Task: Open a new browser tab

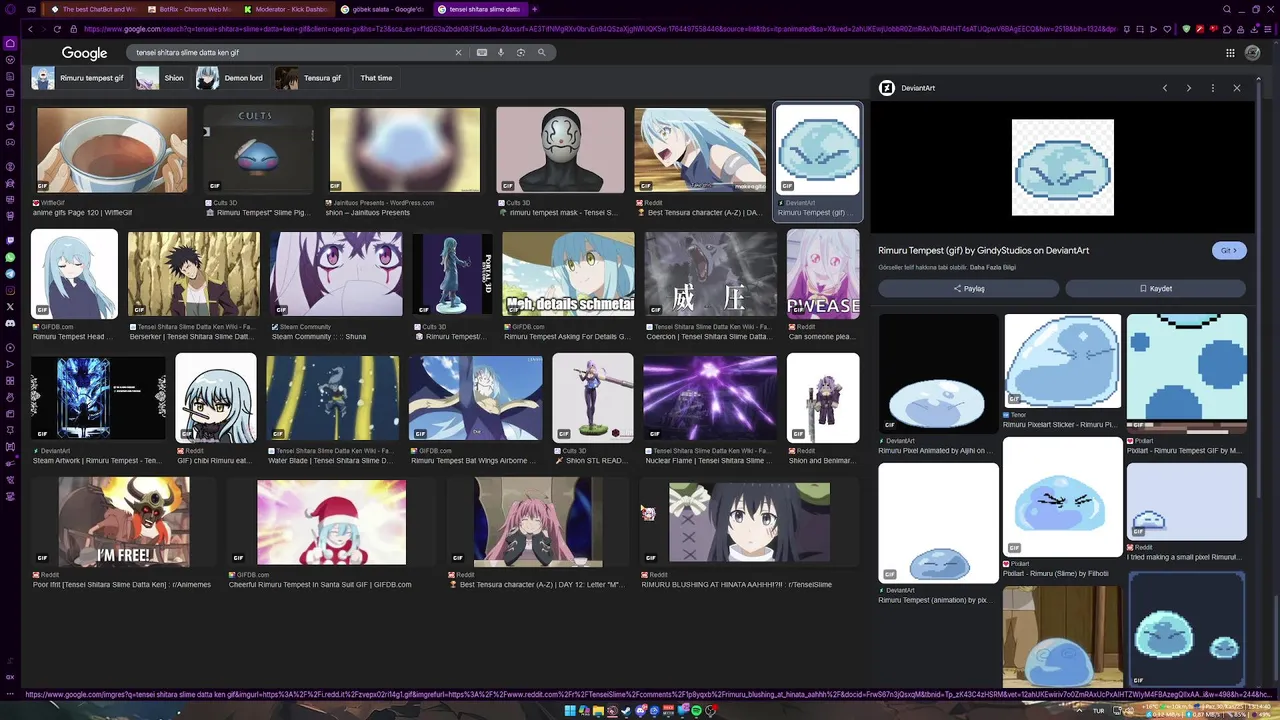Action: coord(534,9)
